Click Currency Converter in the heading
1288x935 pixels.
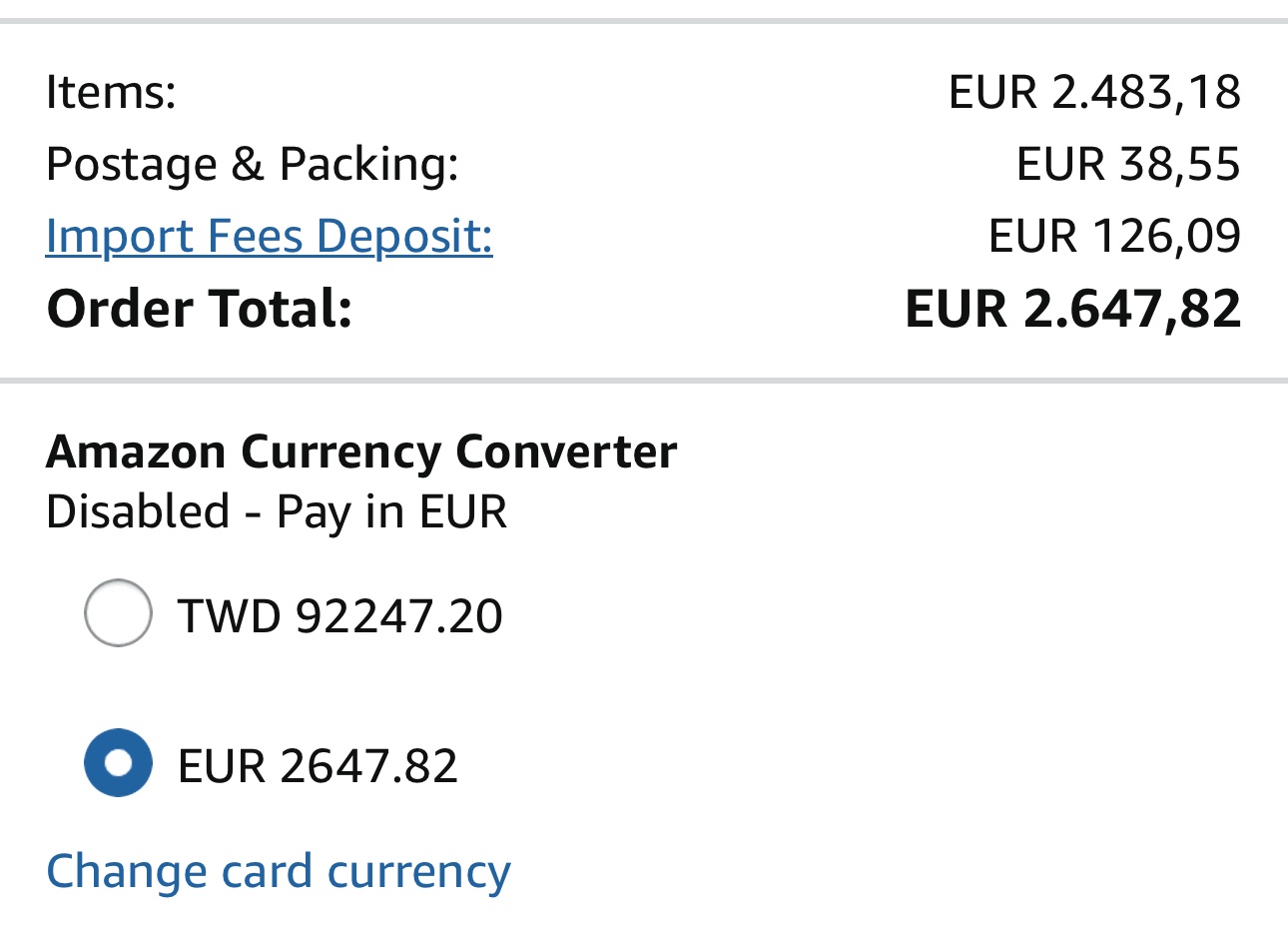[x=458, y=452]
